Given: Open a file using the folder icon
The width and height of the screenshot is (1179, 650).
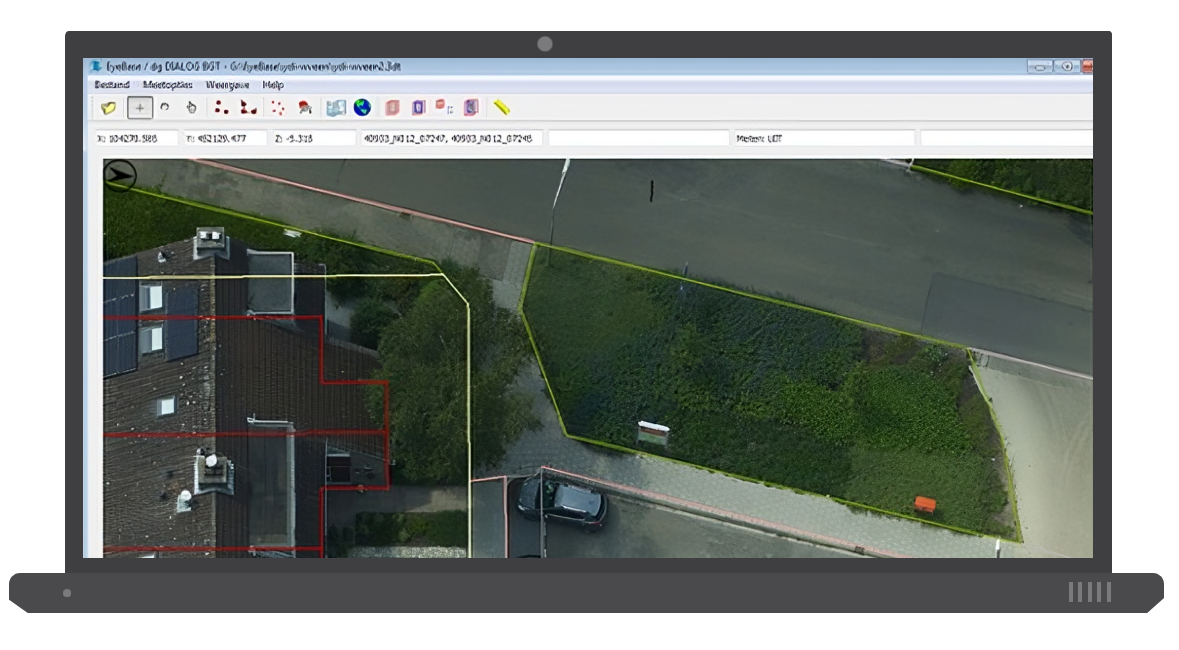Looking at the screenshot, I should [107, 107].
